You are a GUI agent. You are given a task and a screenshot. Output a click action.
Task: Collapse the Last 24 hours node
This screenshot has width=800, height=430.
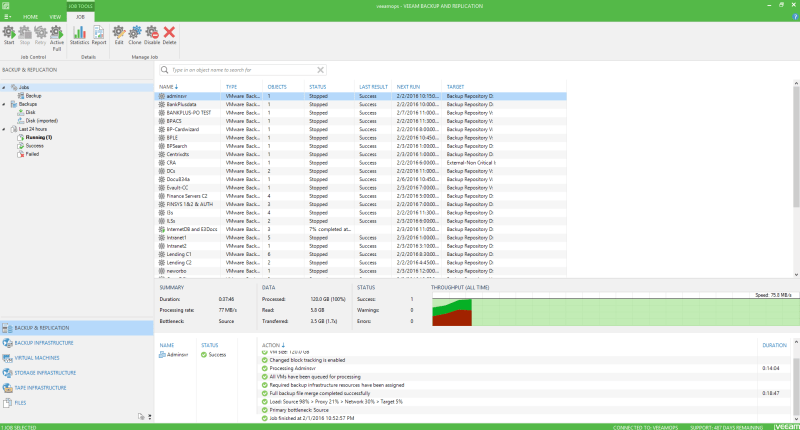coord(5,129)
